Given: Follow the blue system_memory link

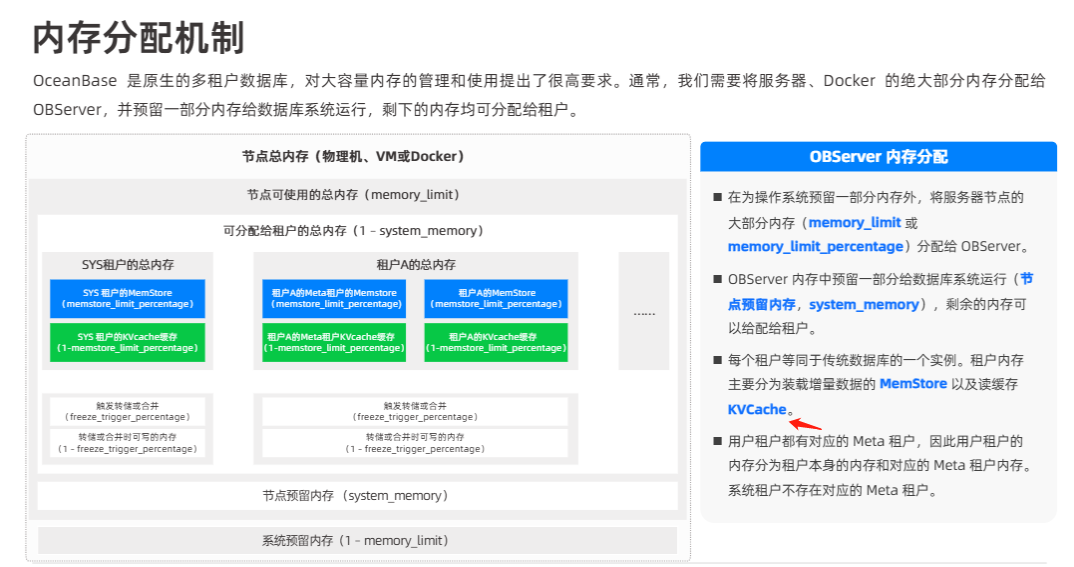Looking at the screenshot, I should (x=864, y=304).
